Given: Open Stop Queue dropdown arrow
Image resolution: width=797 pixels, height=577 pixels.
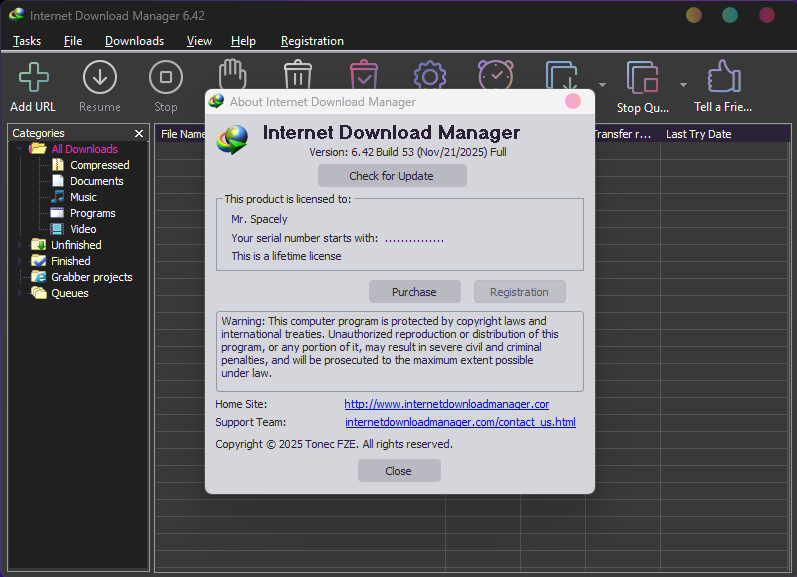Looking at the screenshot, I should point(683,85).
